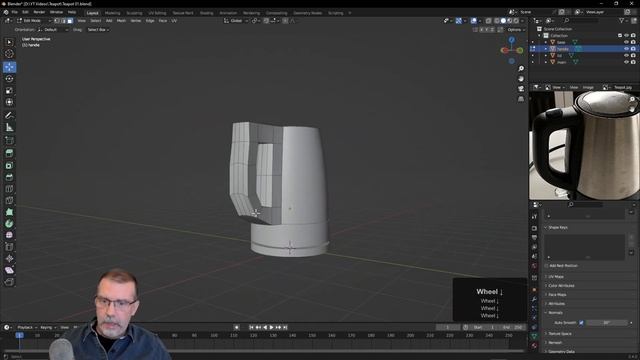Enable edge select mode in header
The width and height of the screenshot is (640, 360).
(x=64, y=20)
